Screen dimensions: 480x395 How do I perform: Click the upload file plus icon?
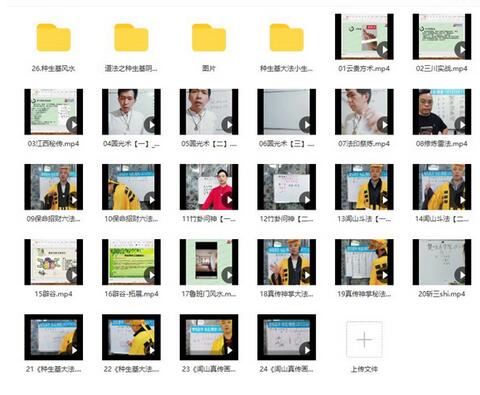364,339
